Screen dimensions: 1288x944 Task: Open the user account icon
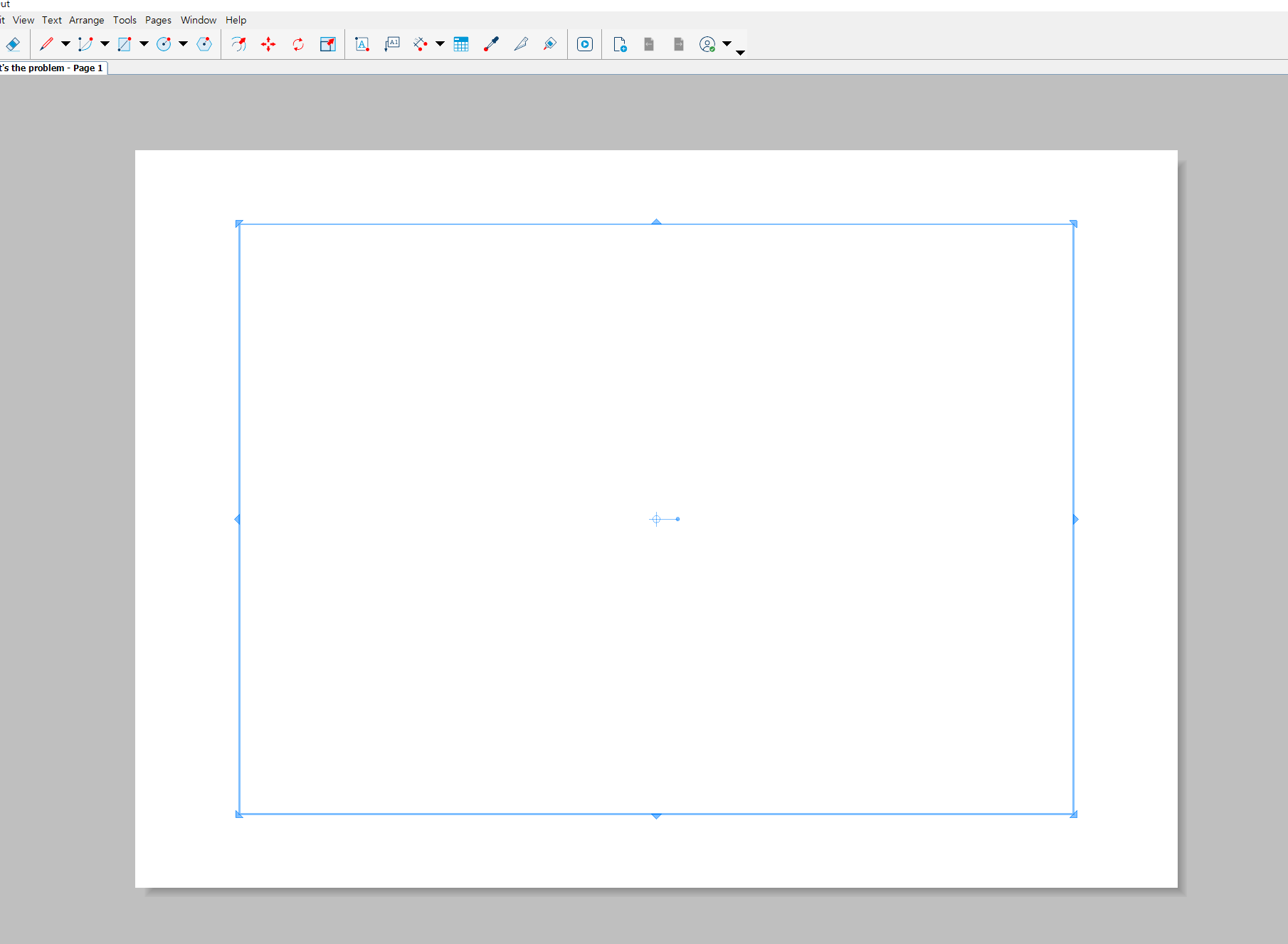click(707, 44)
